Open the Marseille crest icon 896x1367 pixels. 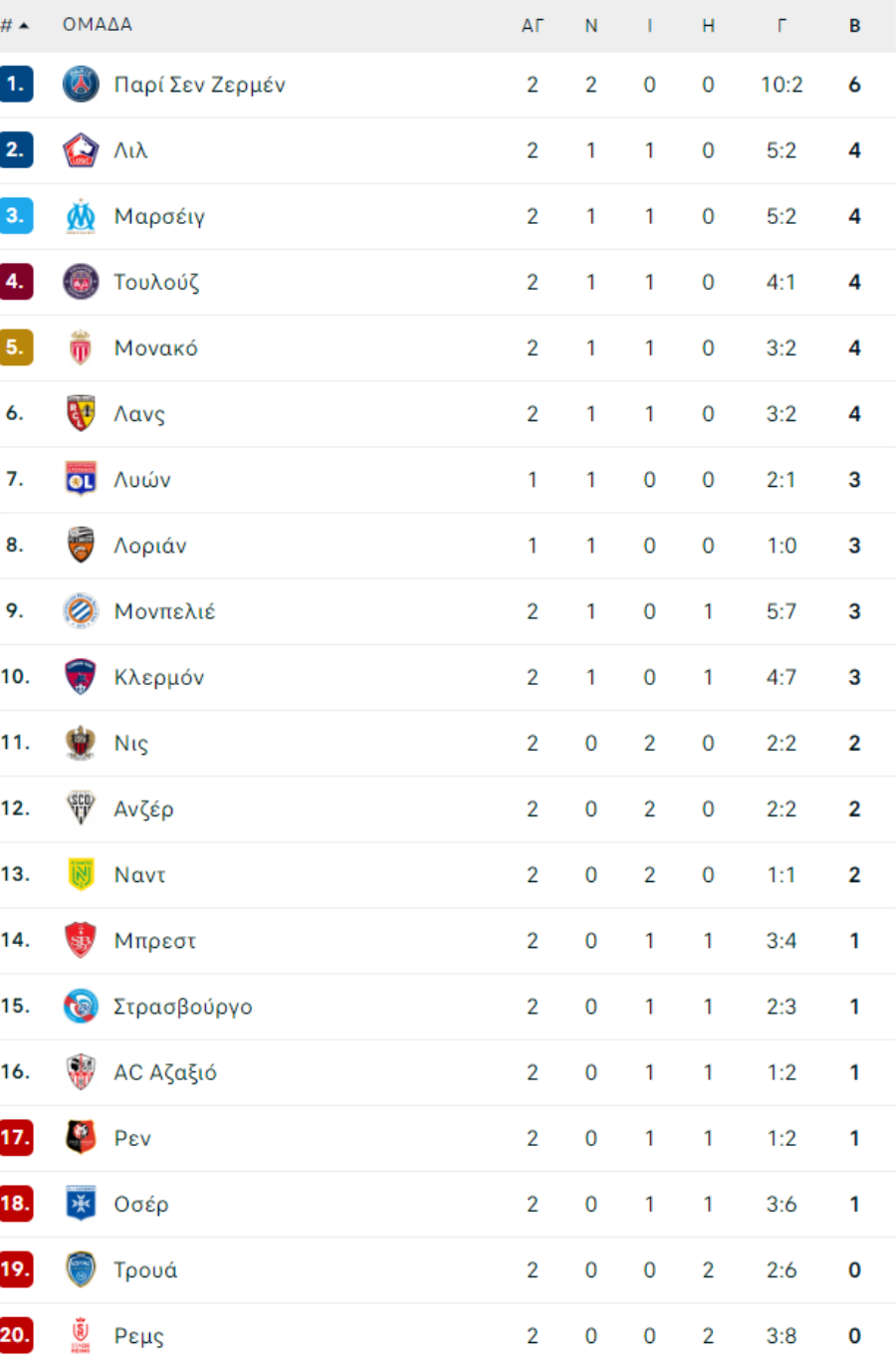click(81, 216)
